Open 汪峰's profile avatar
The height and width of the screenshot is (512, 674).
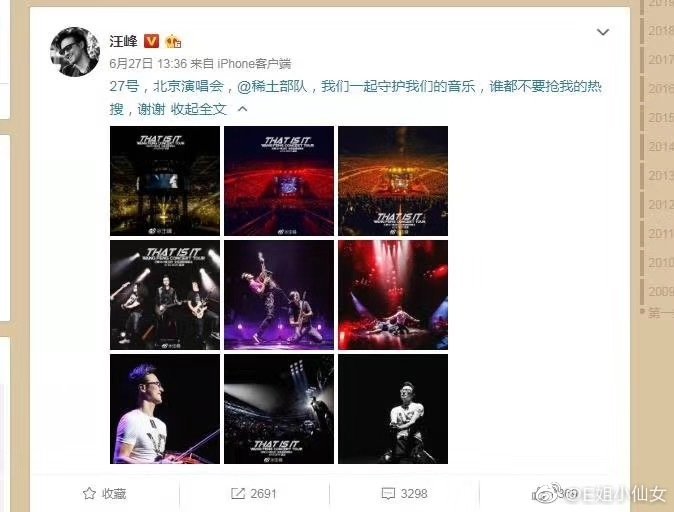tap(75, 52)
